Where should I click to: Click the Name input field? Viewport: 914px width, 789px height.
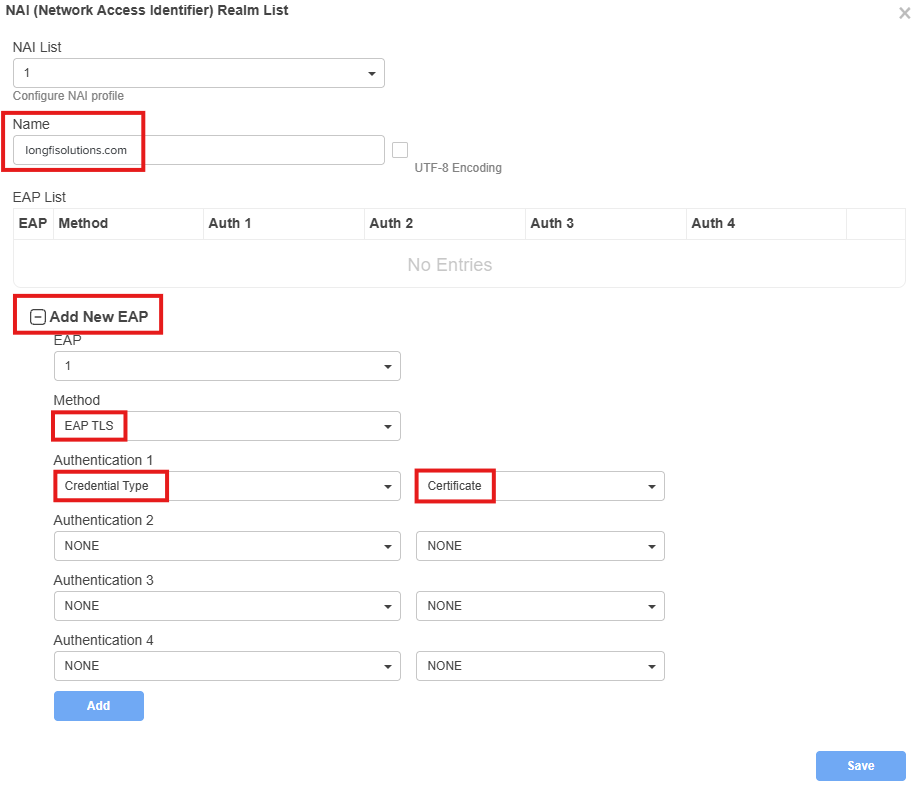pos(199,150)
